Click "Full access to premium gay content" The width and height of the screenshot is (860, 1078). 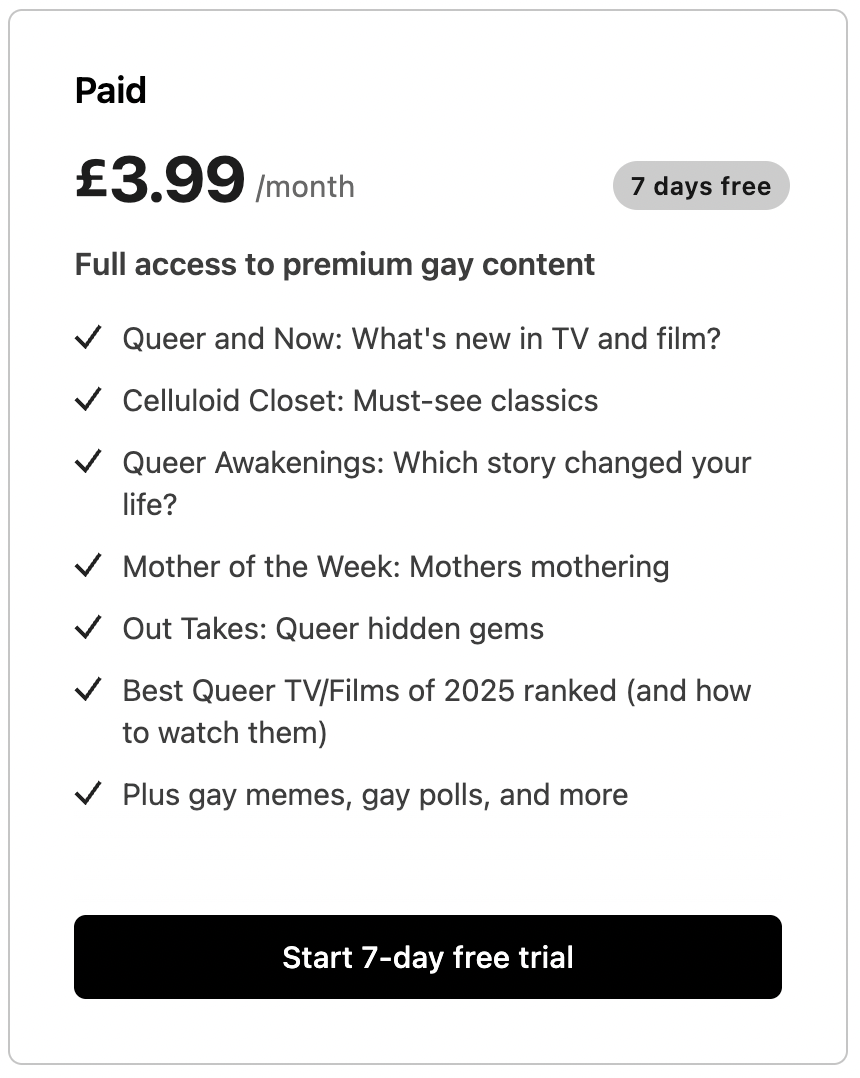pos(335,265)
